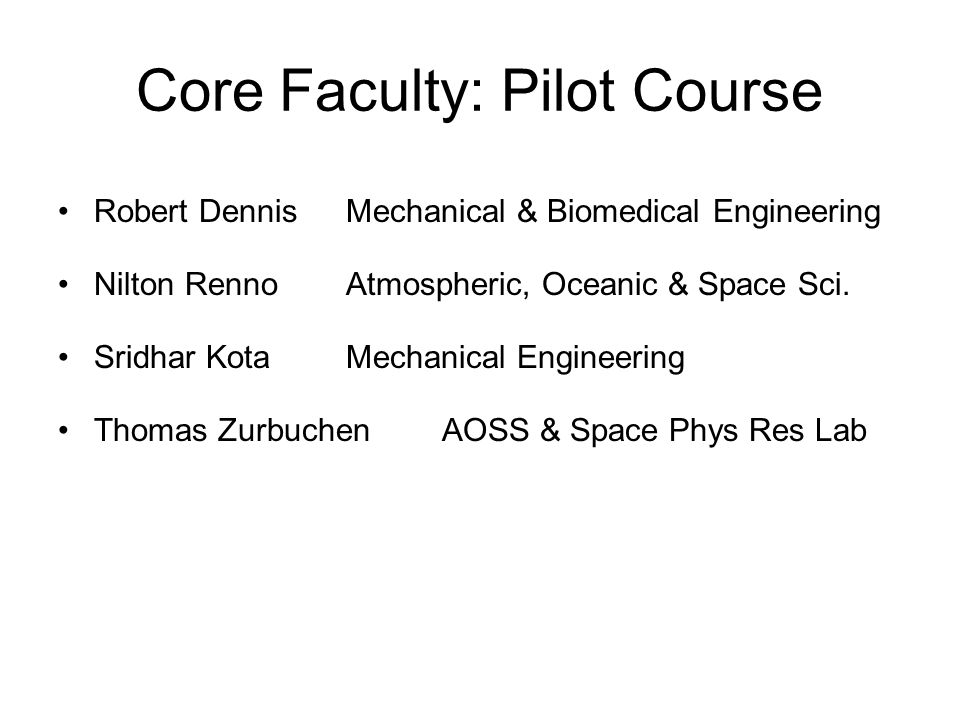Click the bullet before Sridhar Kota
This screenshot has width=960, height=720.
tap(63, 358)
